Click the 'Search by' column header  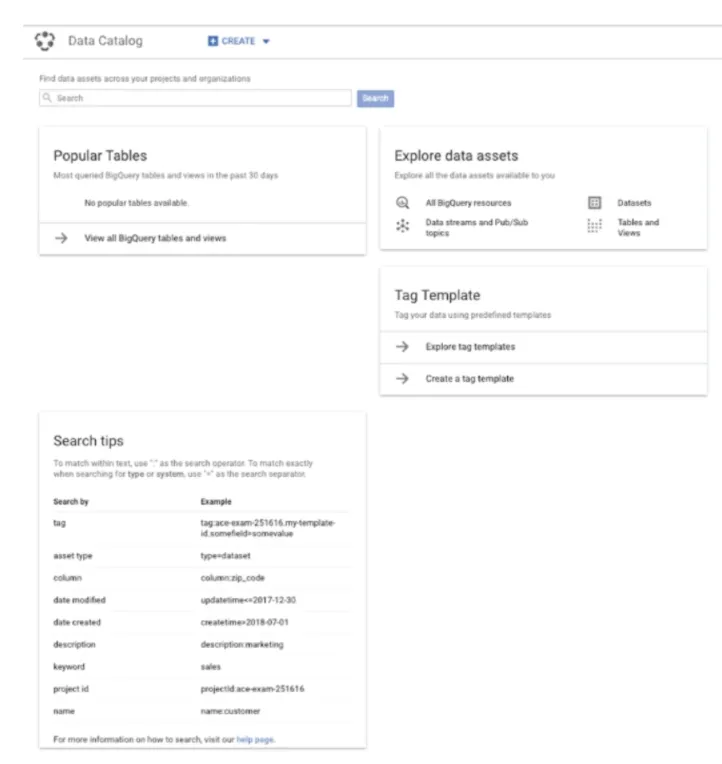[x=71, y=501]
